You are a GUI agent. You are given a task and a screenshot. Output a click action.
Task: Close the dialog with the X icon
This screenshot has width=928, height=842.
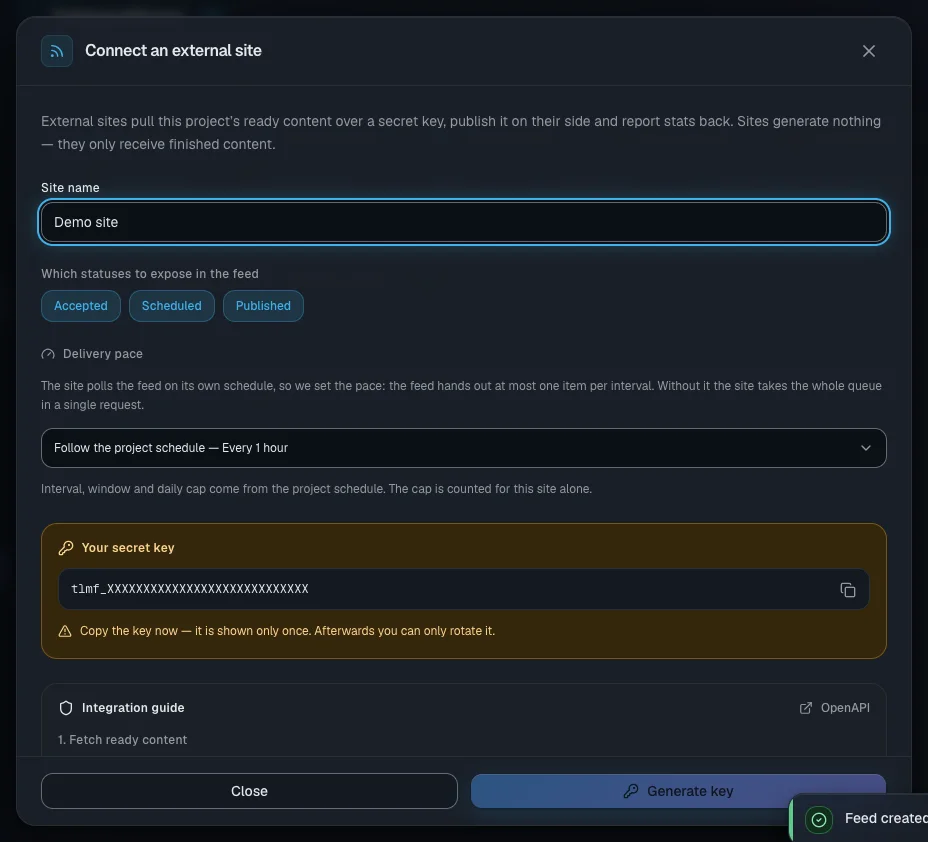point(868,51)
